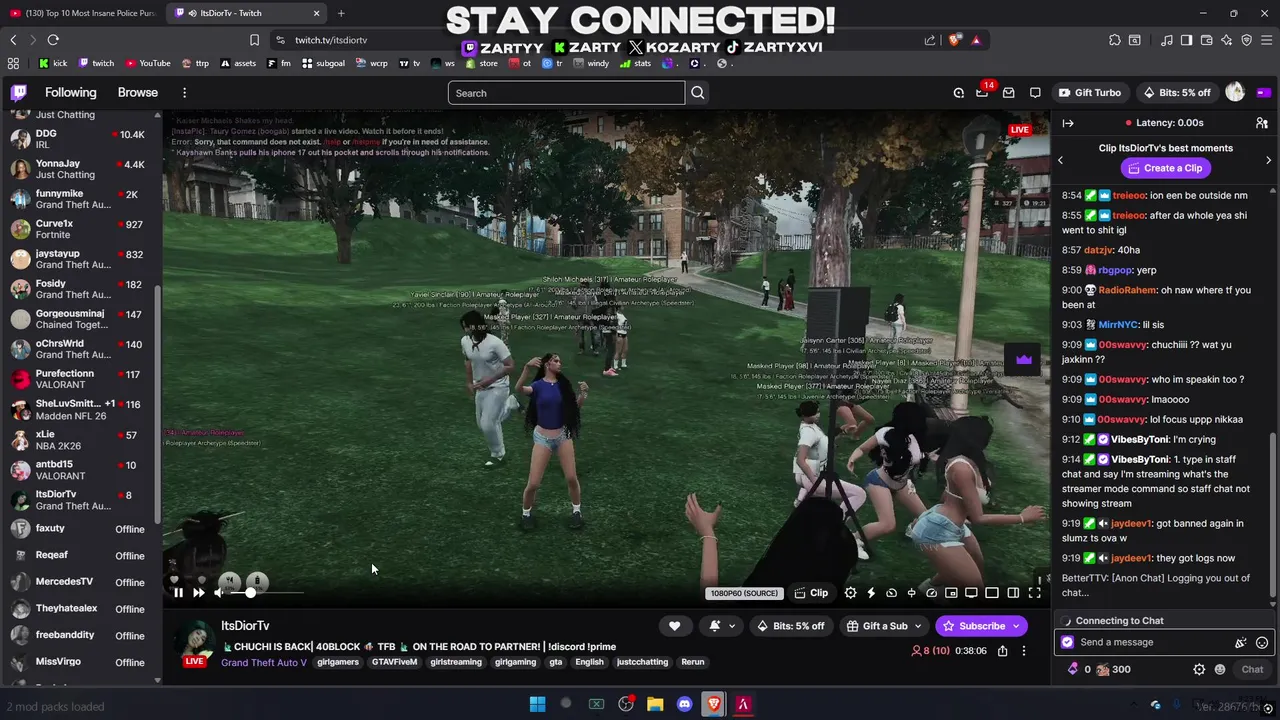1280x720 pixels.
Task: Open the Brave hamburger menu
Action: (1266, 40)
